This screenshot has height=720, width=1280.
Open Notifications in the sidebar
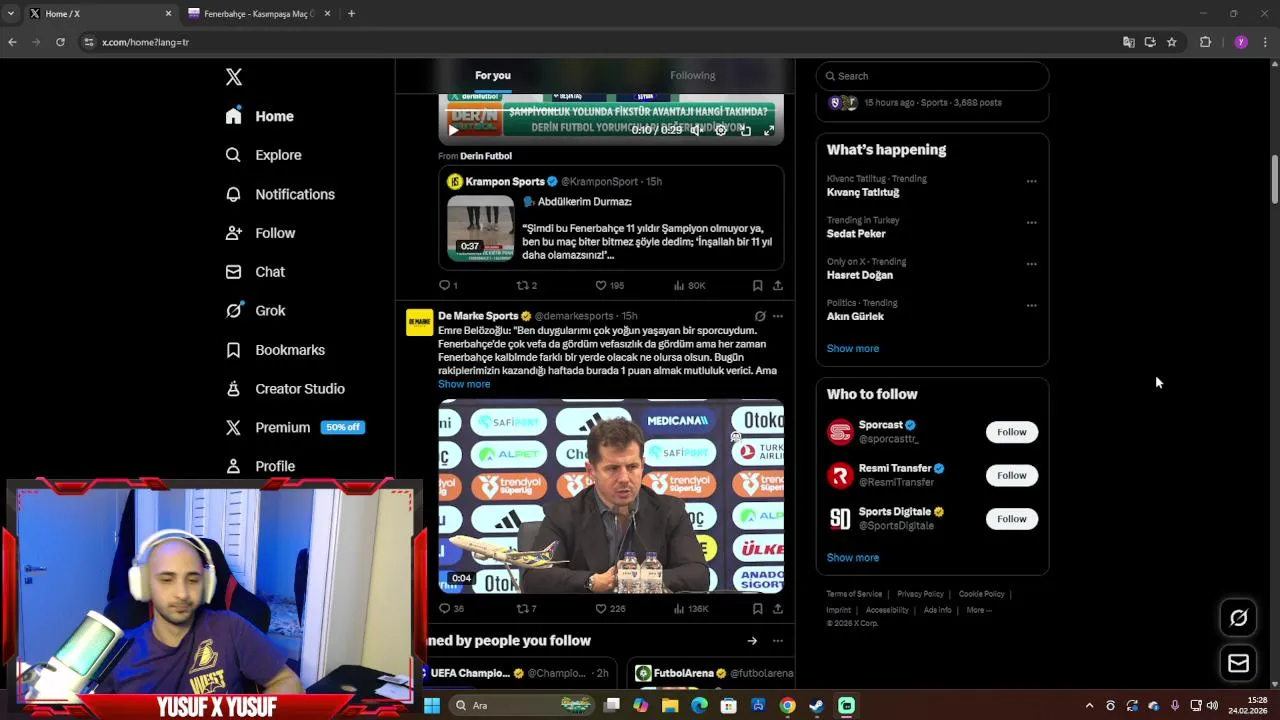tap(279, 194)
